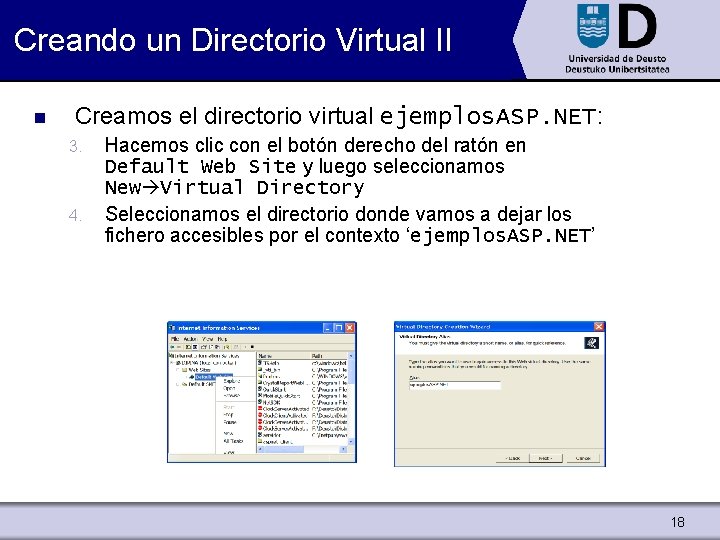720x540 pixels.
Task: Click the Universidad de Deusto logo
Action: 617,39
